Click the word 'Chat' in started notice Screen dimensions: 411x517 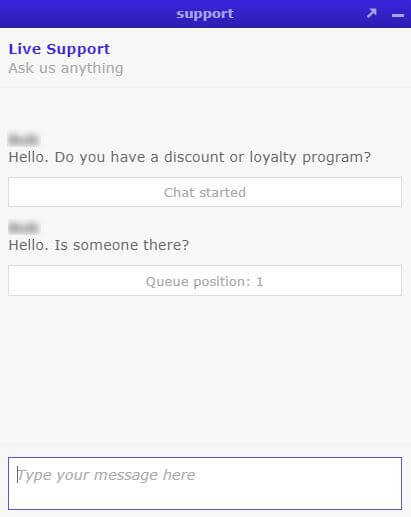pos(179,193)
